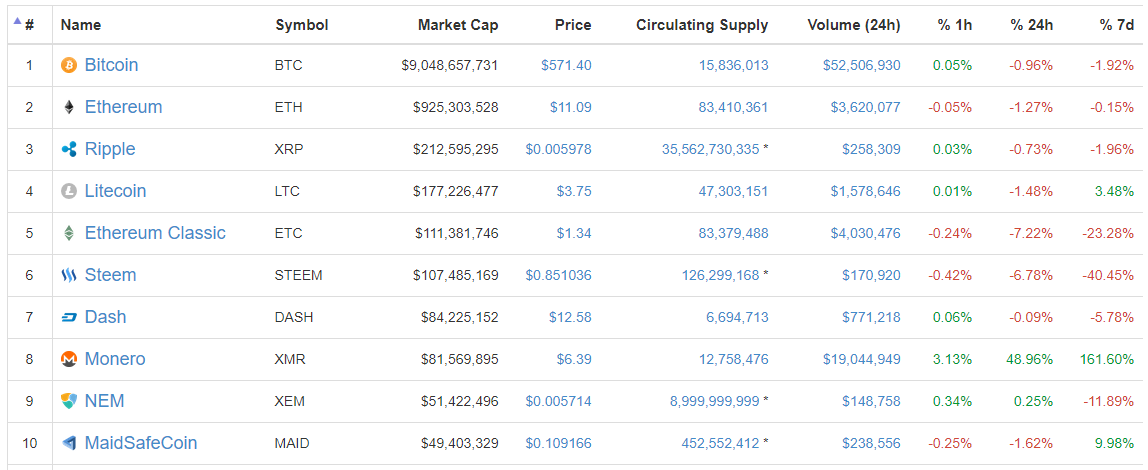Click the Monero orange logo icon
The width and height of the screenshot is (1148, 470).
(69, 359)
